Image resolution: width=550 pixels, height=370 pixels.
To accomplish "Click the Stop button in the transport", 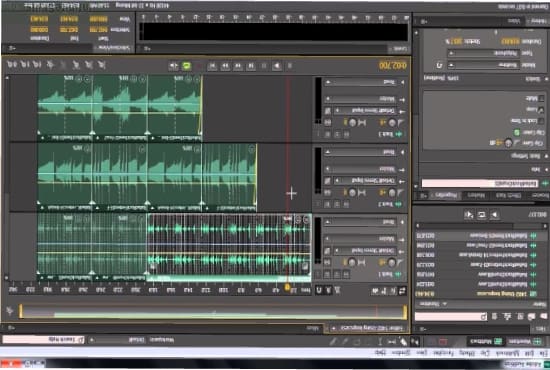I will click(x=290, y=66).
